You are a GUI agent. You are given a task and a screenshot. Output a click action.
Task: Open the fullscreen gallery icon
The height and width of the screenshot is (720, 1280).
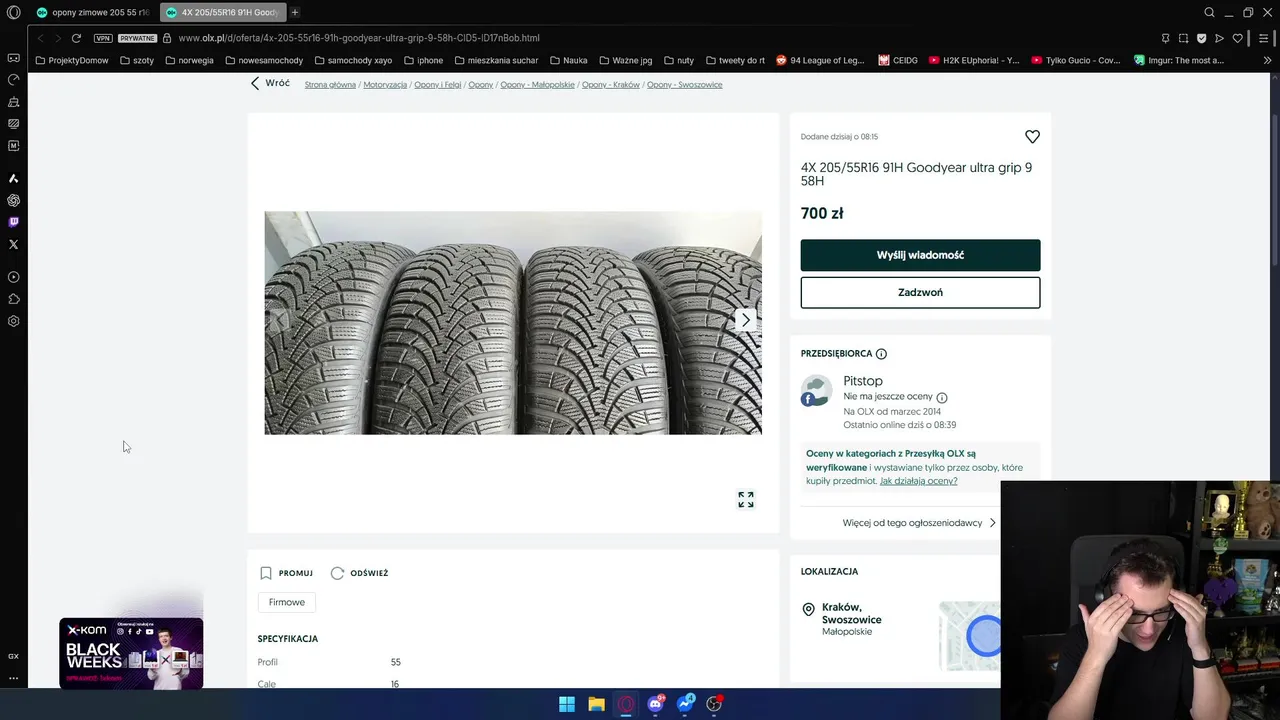[746, 499]
